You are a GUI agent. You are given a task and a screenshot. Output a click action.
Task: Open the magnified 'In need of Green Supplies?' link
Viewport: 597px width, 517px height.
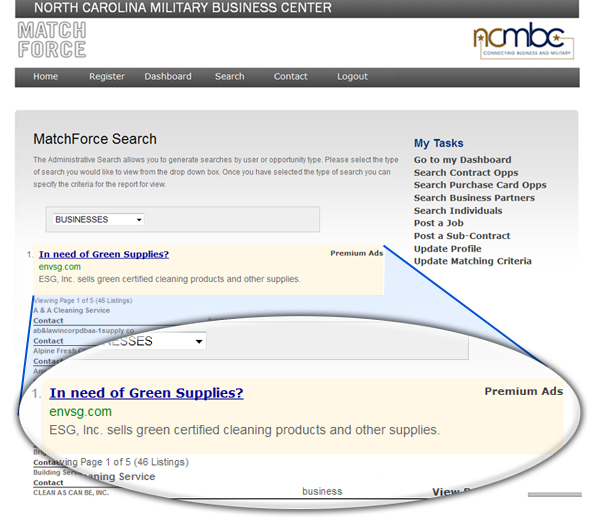coord(146,393)
